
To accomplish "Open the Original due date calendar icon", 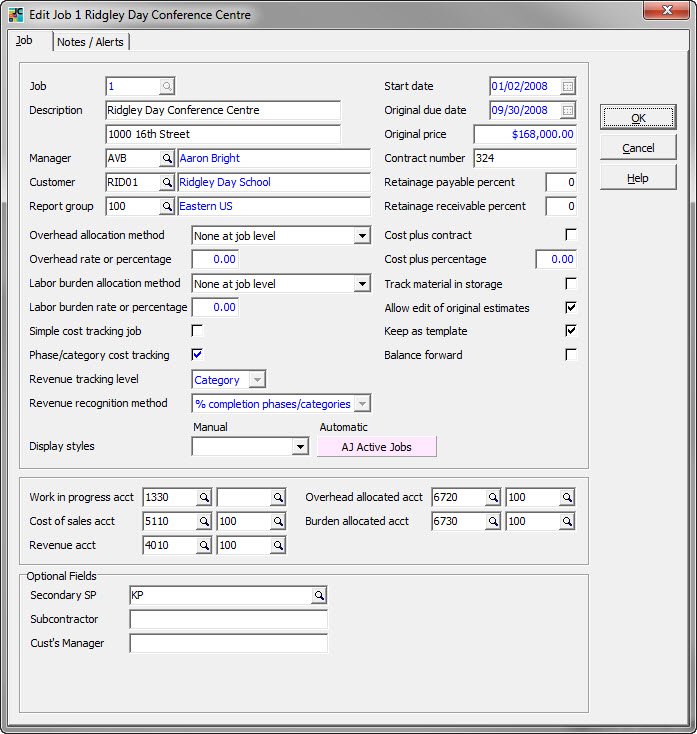I will (568, 110).
